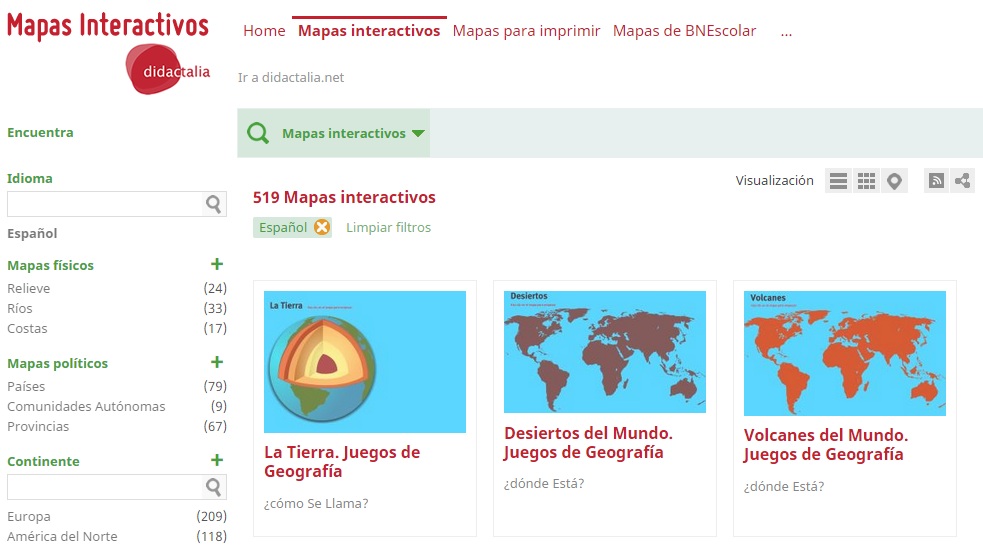Follow the Ir a didactalia.net link
The width and height of the screenshot is (983, 546).
click(x=291, y=78)
